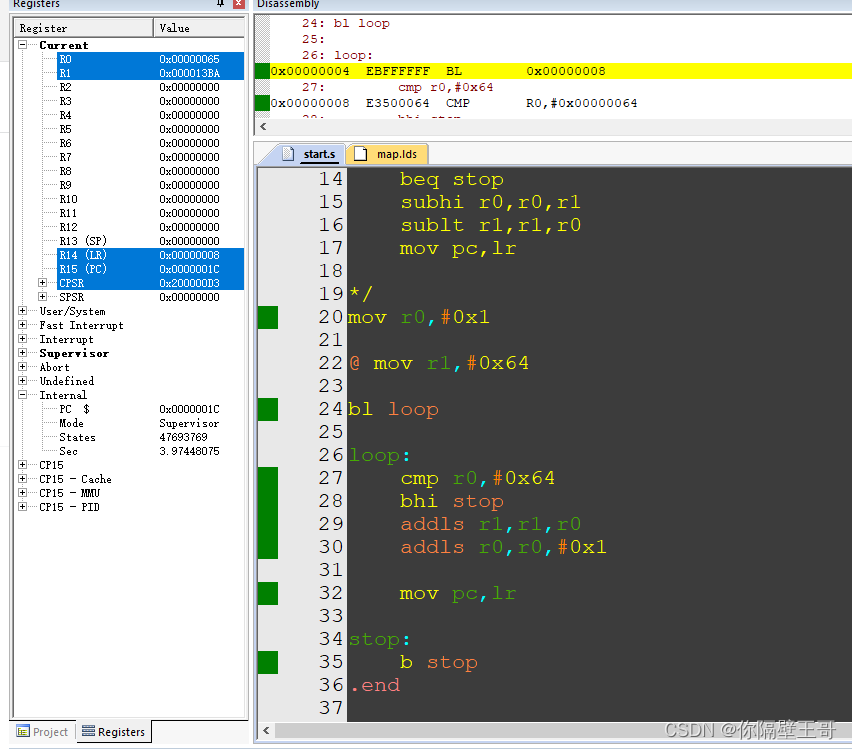This screenshot has height=749, width=852.
Task: Click the map.lds file icon
Action: click(360, 154)
